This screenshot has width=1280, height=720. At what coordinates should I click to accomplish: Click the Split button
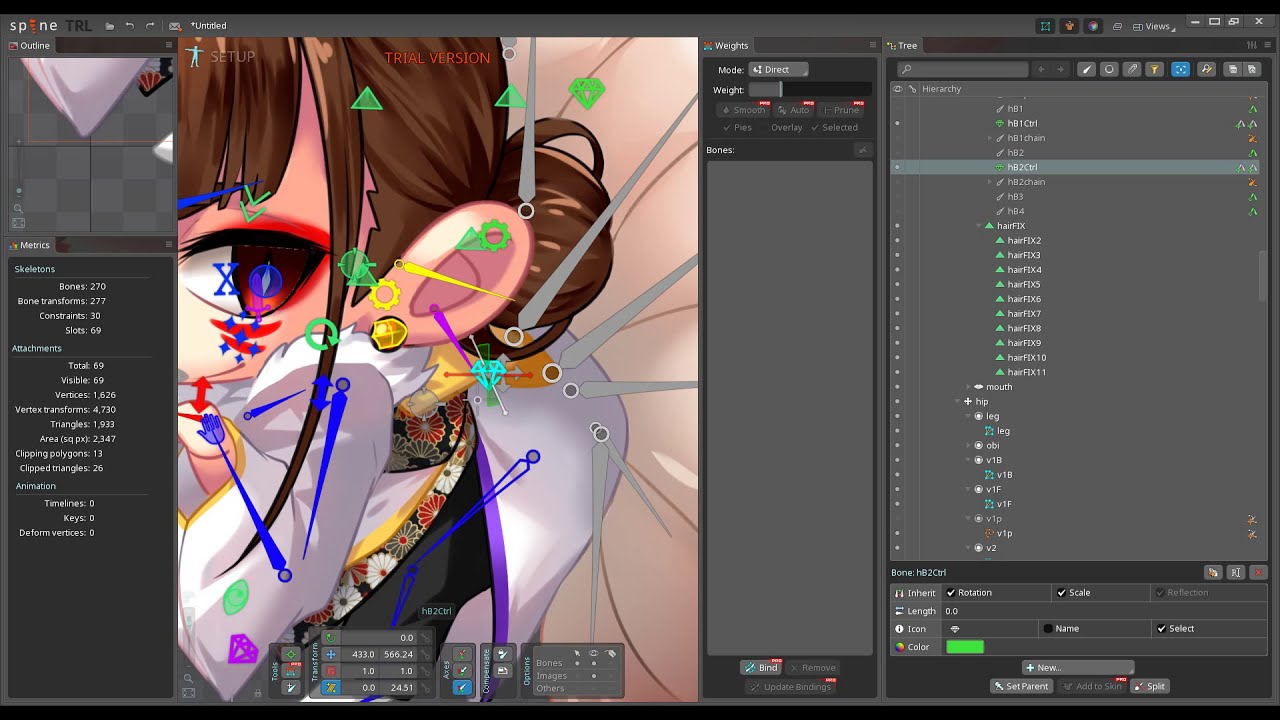pyautogui.click(x=1150, y=686)
